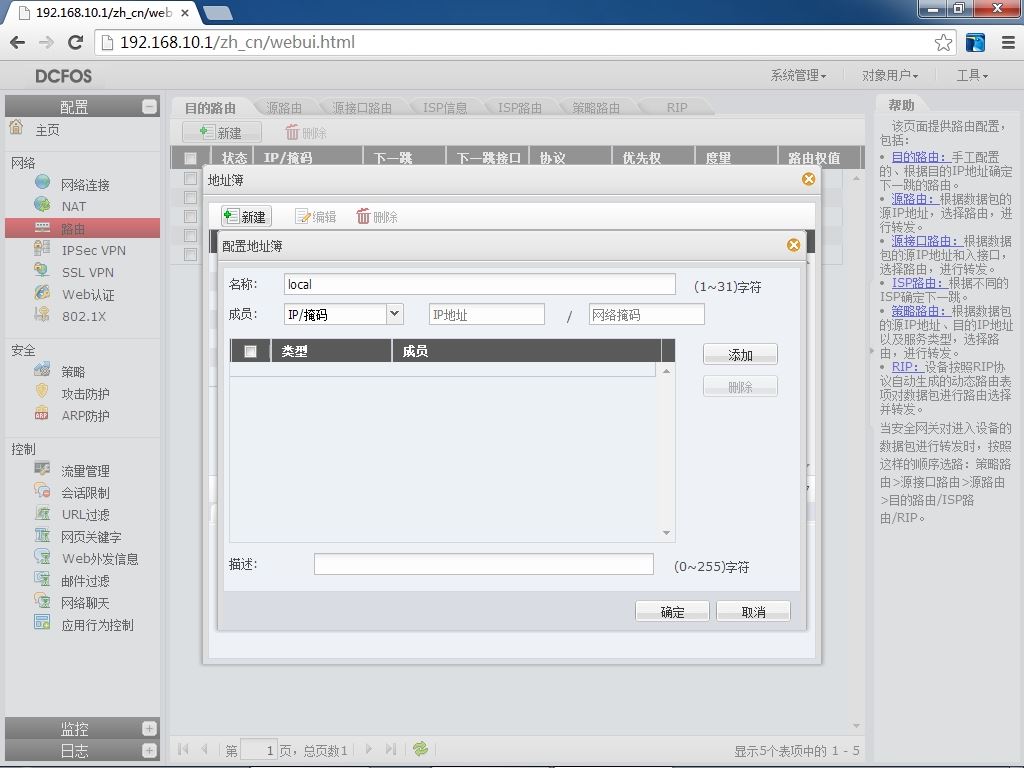This screenshot has width=1024, height=768.
Task: Switch to the 策略路由 tab
Action: [596, 108]
